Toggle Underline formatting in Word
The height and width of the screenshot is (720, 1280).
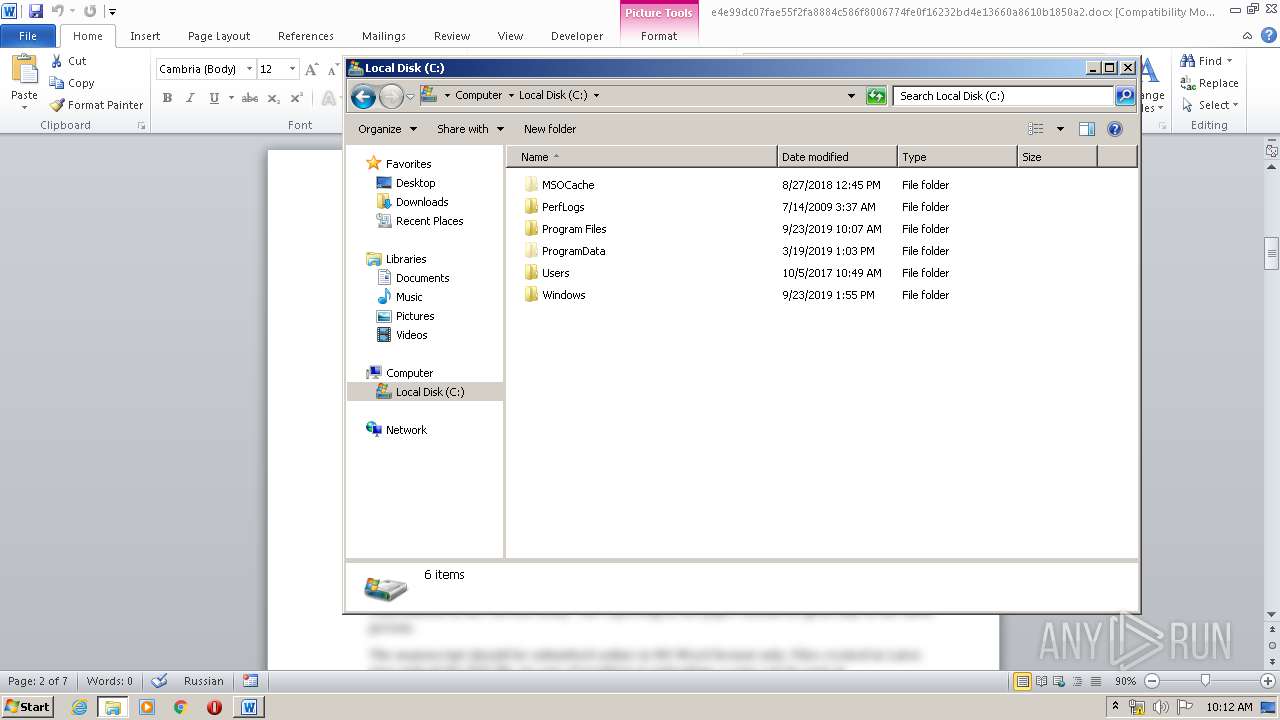point(214,98)
